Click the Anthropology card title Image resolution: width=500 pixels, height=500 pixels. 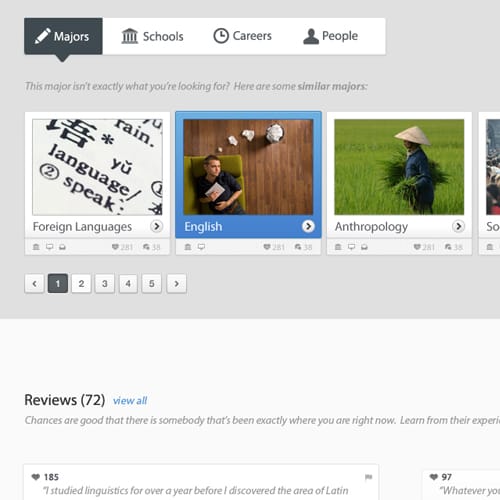coord(371,227)
